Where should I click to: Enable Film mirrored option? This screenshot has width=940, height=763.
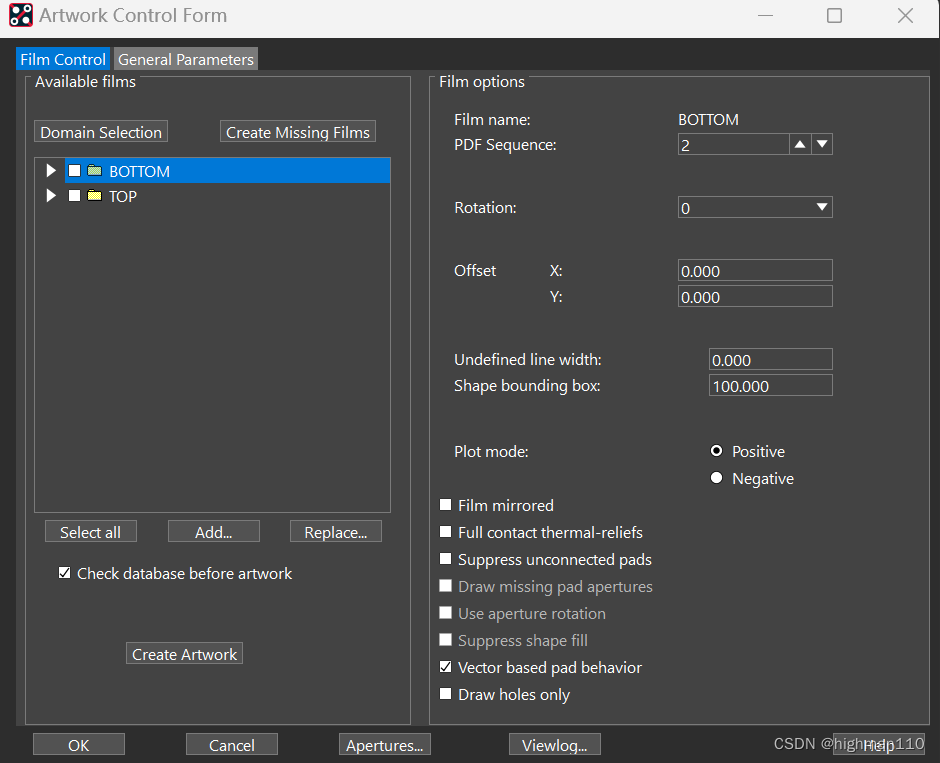pos(446,506)
